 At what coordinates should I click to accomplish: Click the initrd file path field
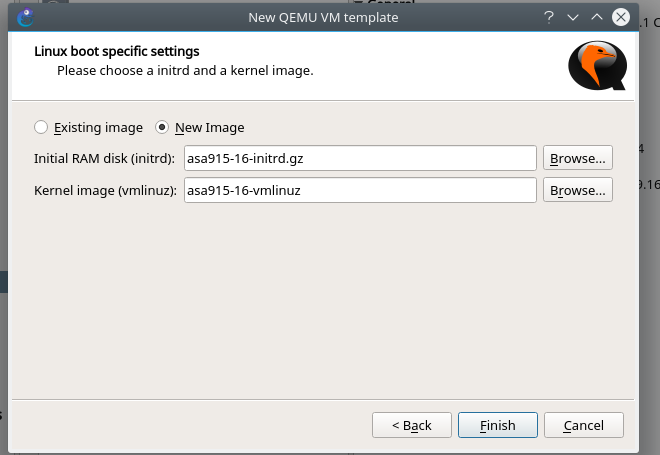(x=360, y=158)
